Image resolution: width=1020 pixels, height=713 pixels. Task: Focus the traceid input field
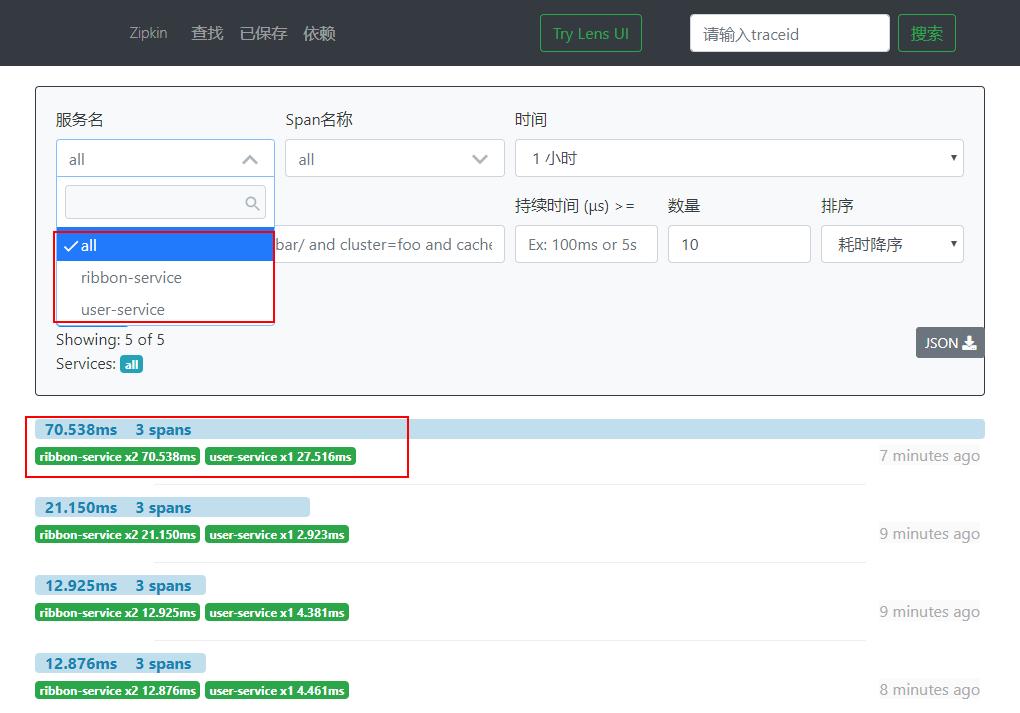[x=790, y=33]
